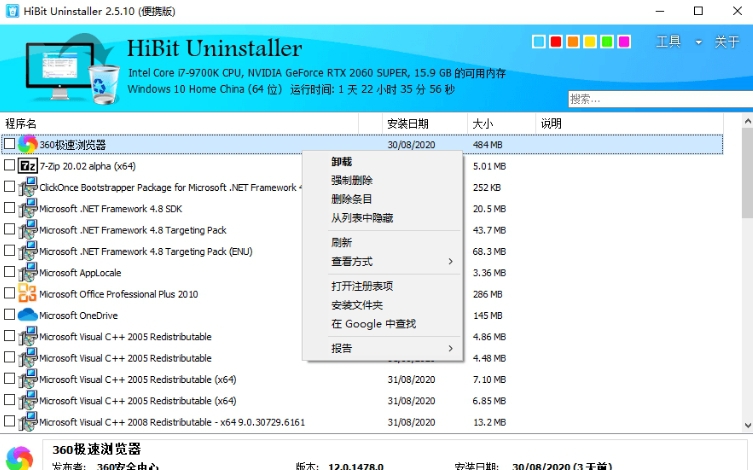The height and width of the screenshot is (470, 753).
Task: Tick the .NET Framework 4.8 SDK checkbox
Action: click(10, 207)
